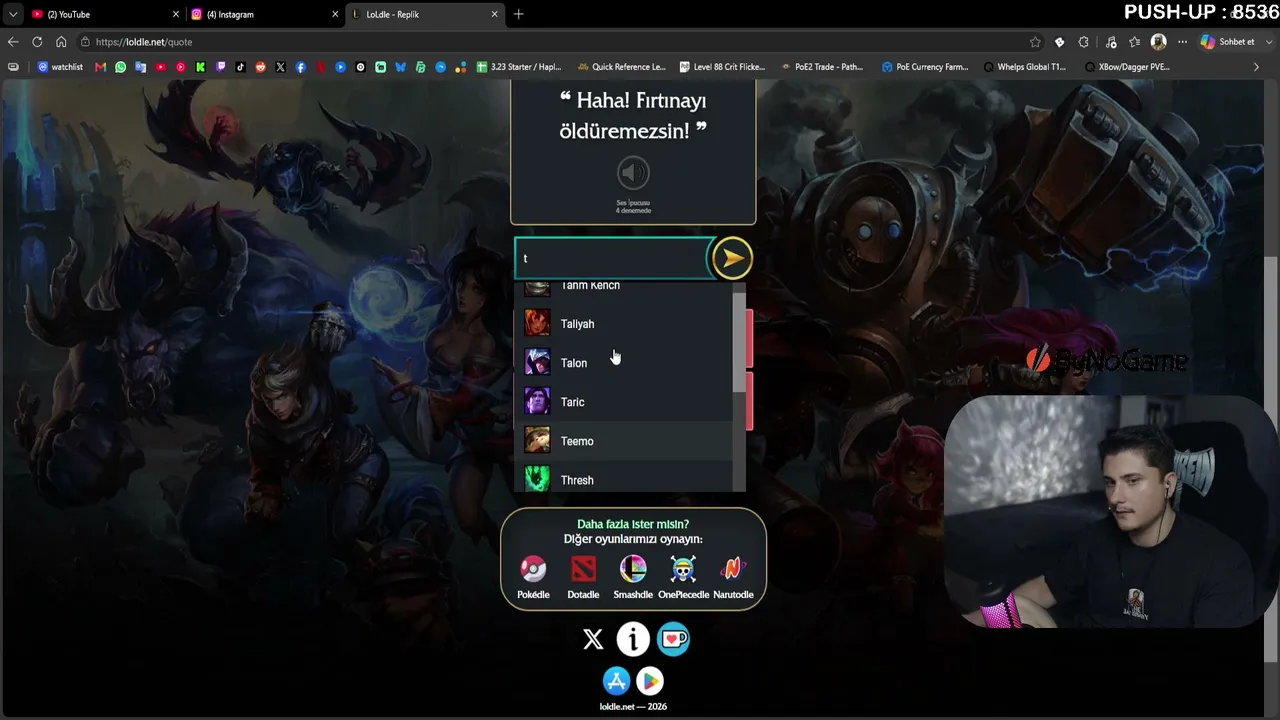The image size is (1280, 720).
Task: Go back to the previous page
Action: (x=13, y=42)
